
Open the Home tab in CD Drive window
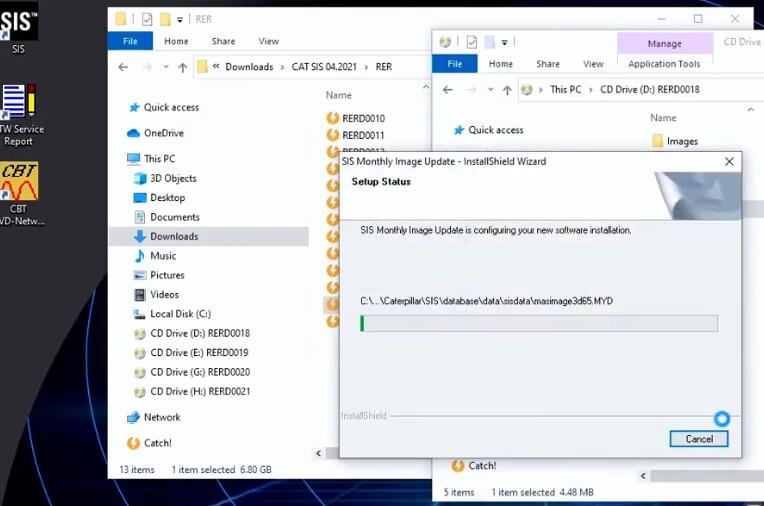[x=500, y=64]
